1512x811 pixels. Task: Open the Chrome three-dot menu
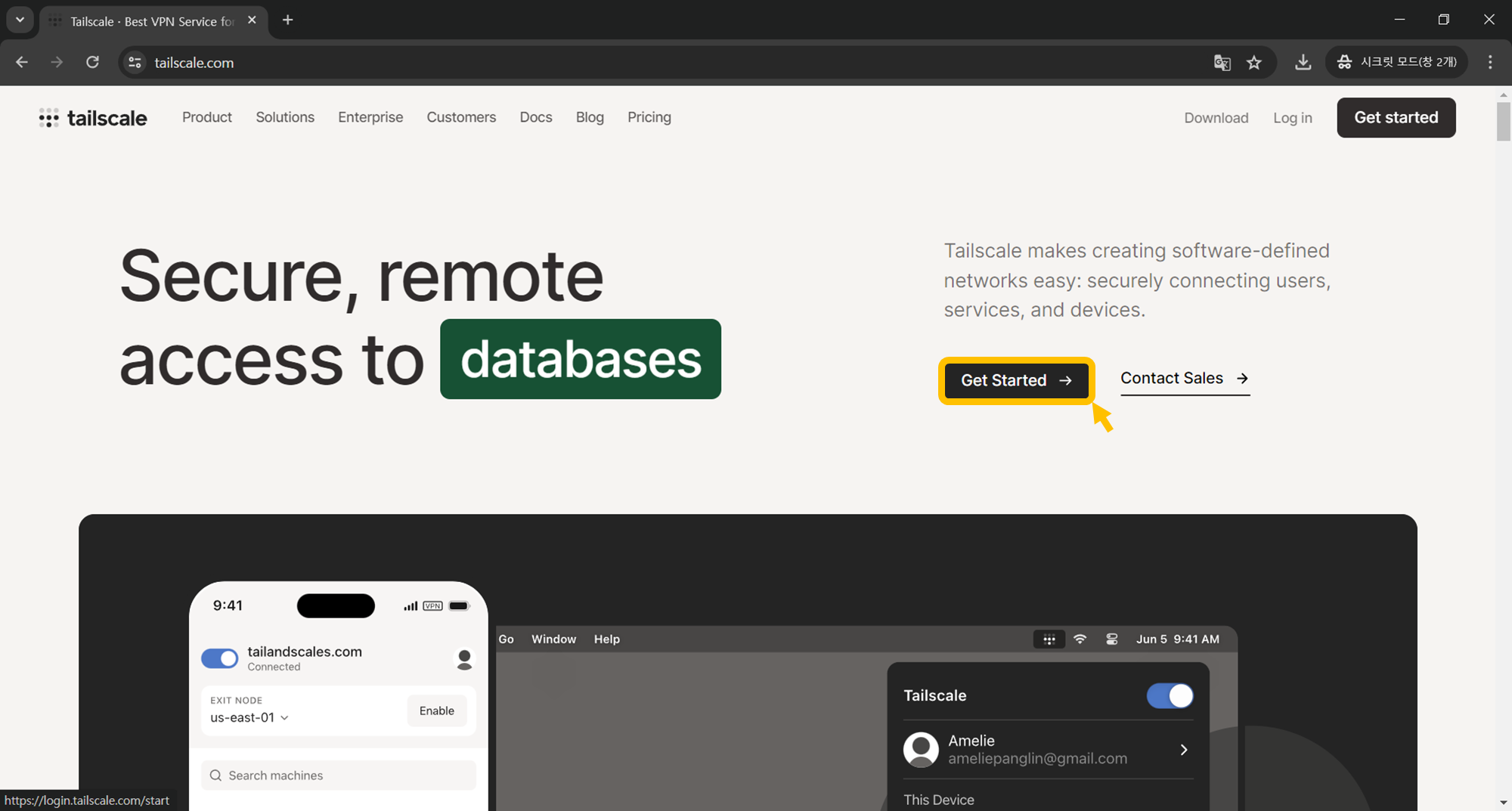pyautogui.click(x=1490, y=62)
